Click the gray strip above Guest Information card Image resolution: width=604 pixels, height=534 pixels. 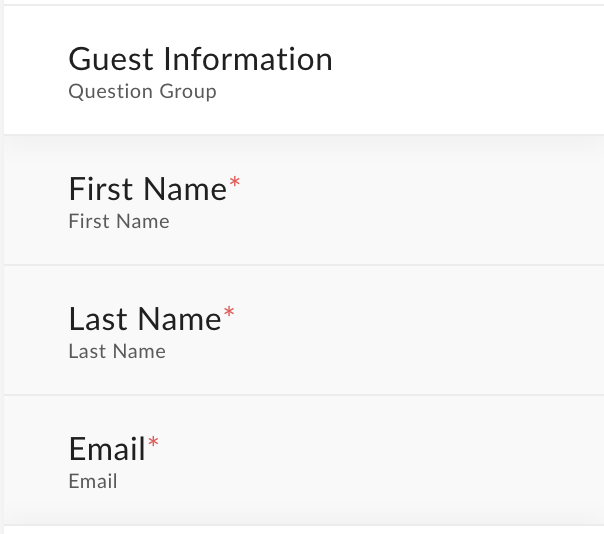(304, 2)
